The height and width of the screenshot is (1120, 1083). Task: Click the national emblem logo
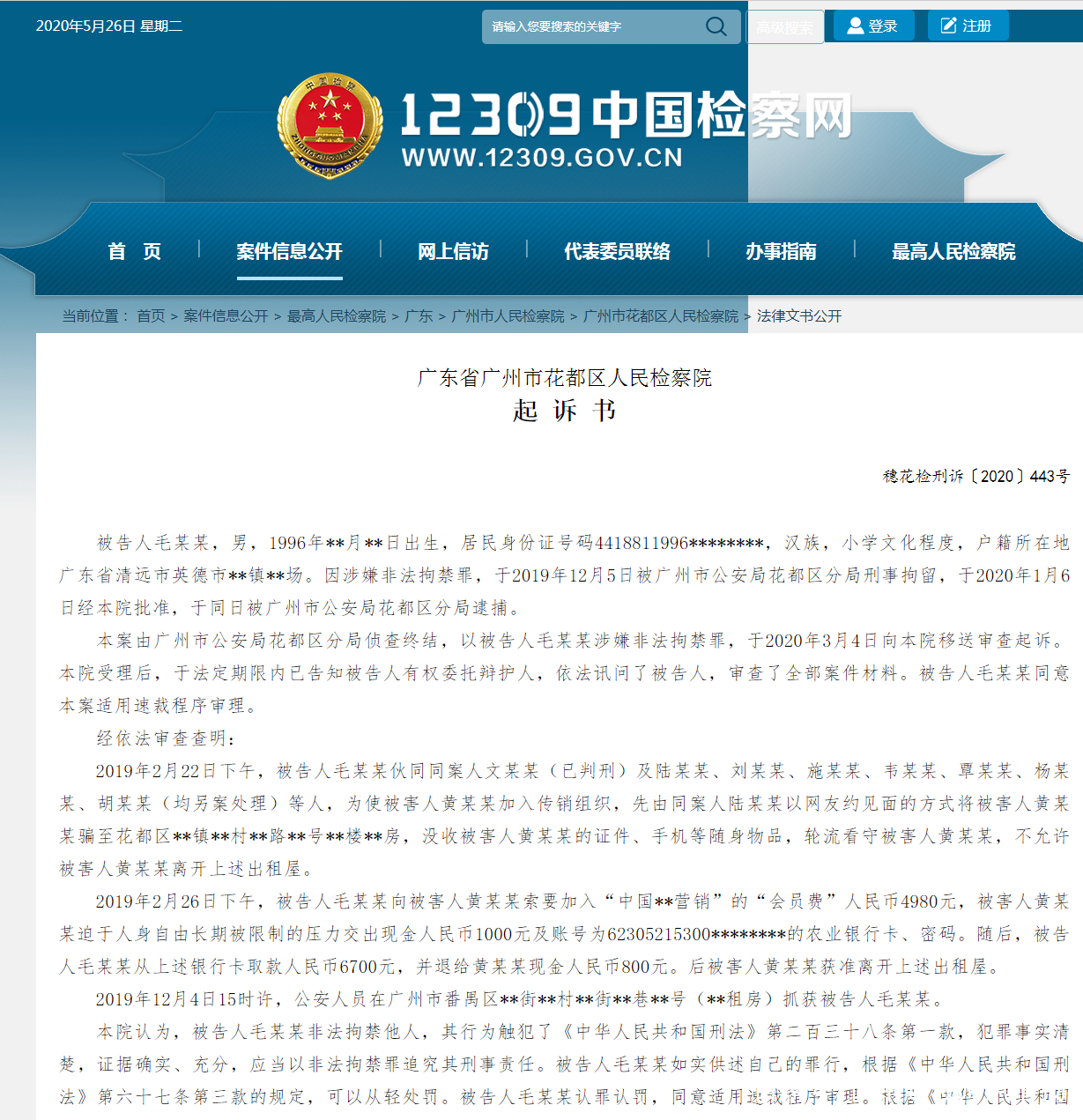[x=330, y=125]
